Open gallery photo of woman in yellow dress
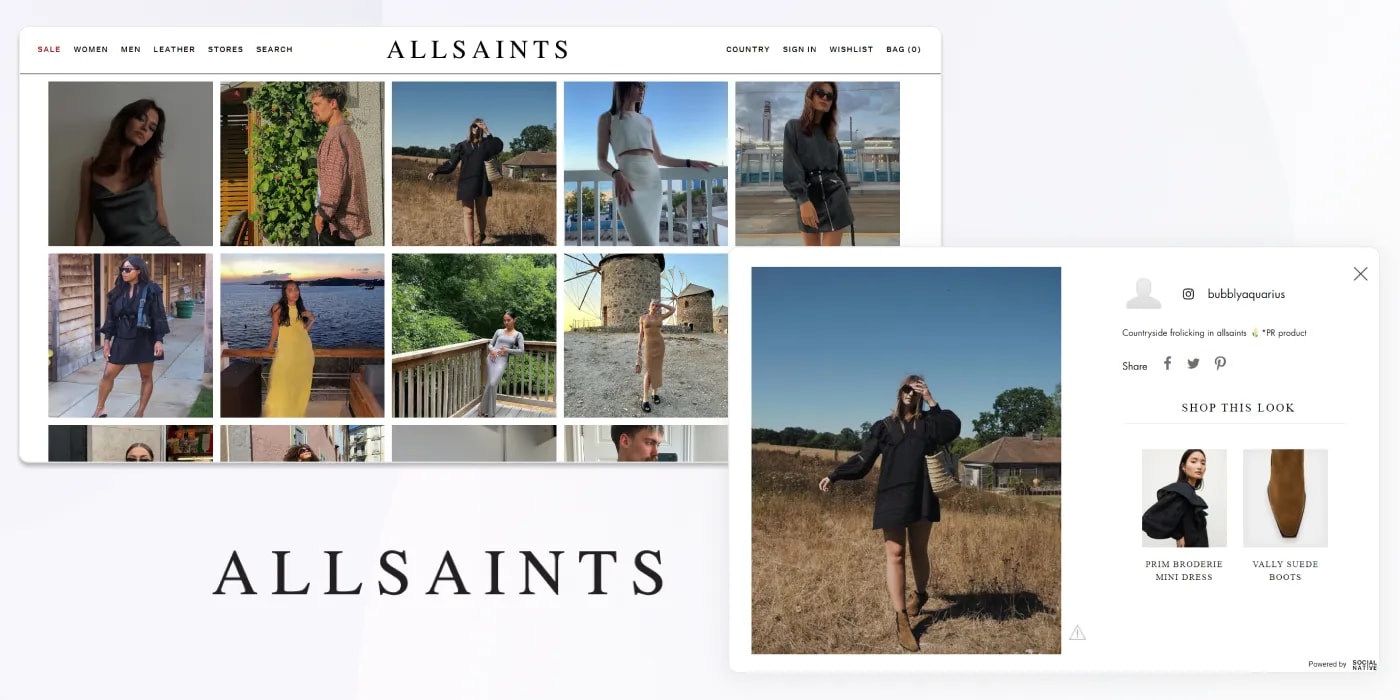1400x700 pixels. pos(302,335)
